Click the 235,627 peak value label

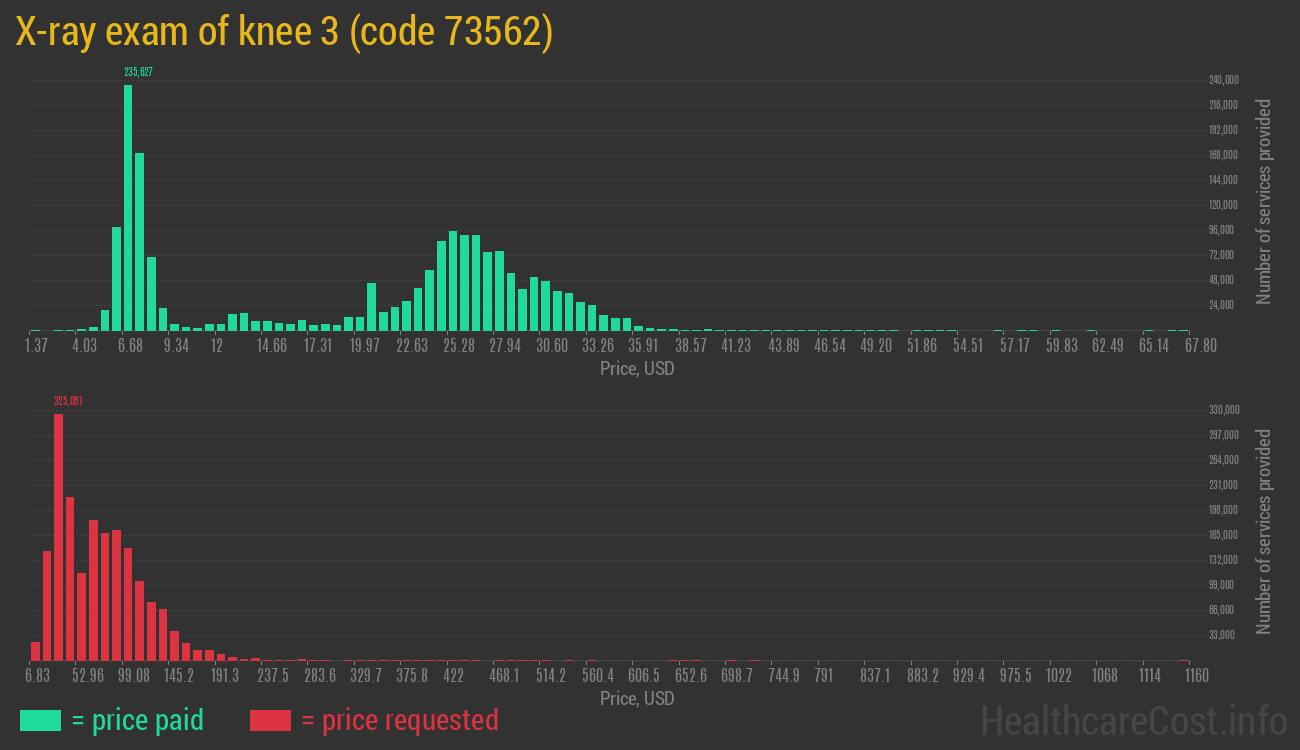tap(138, 72)
